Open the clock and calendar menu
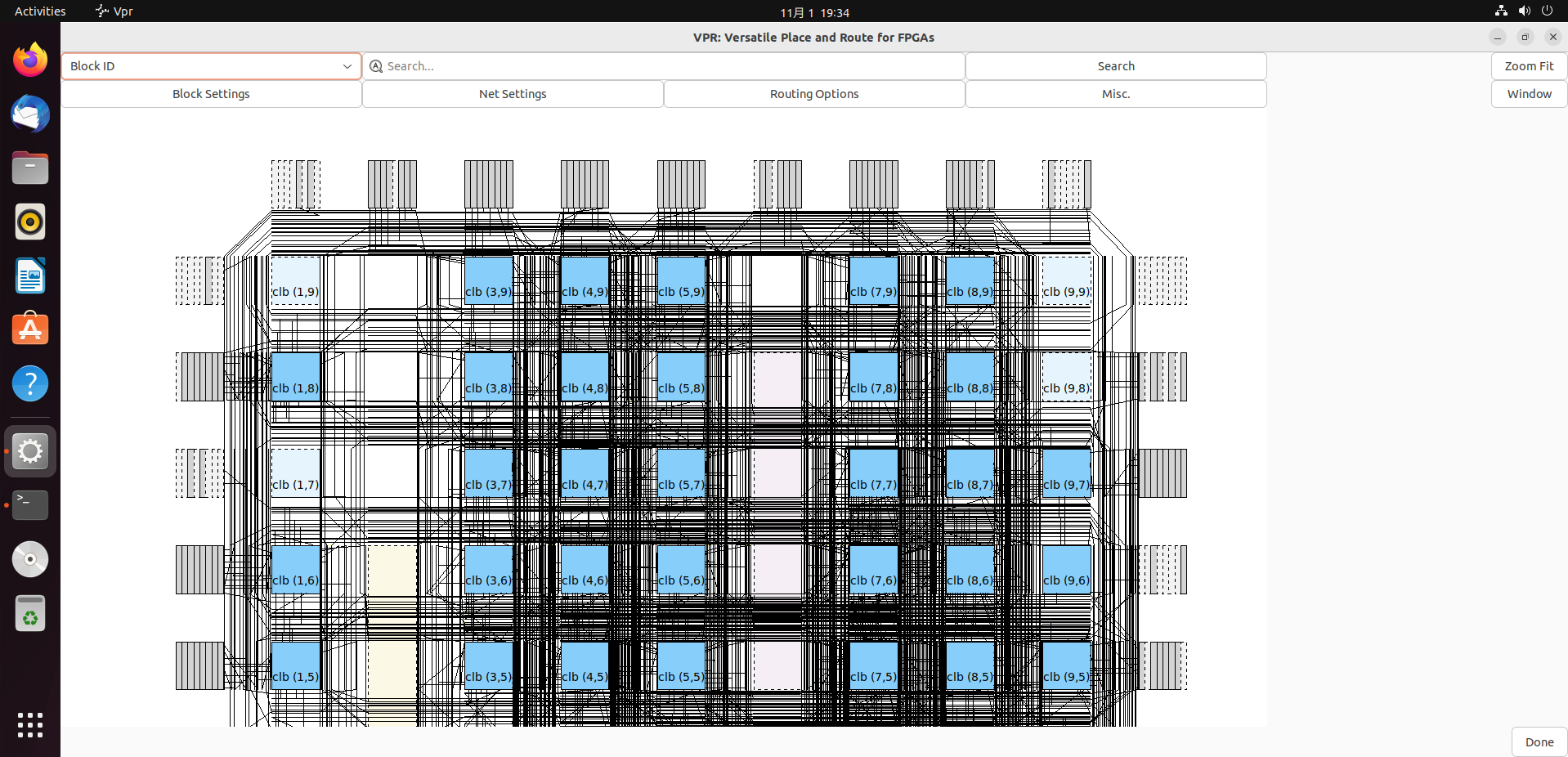The height and width of the screenshot is (757, 1568). [814, 12]
